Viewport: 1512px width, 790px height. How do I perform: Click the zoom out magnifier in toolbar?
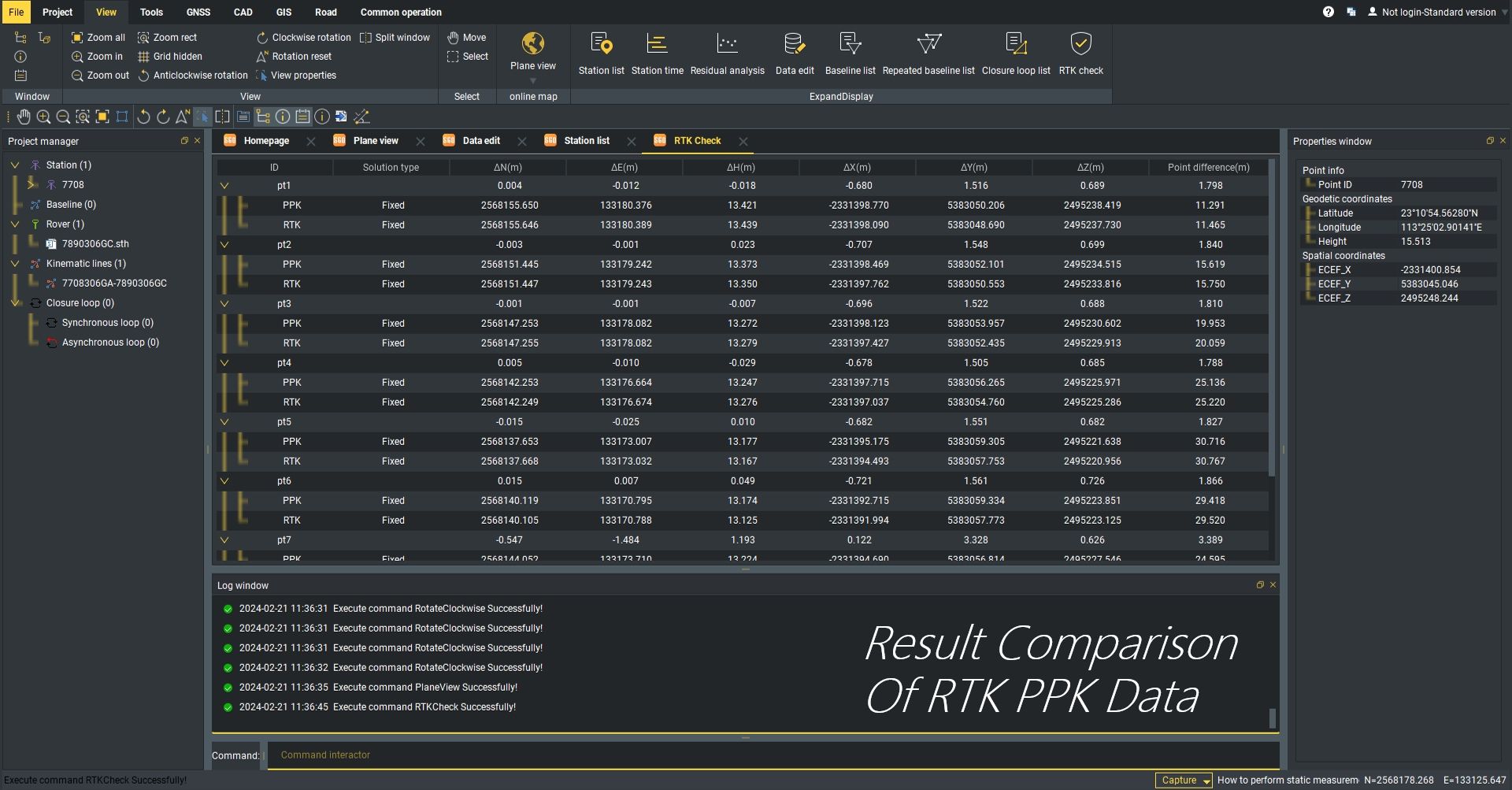click(63, 117)
